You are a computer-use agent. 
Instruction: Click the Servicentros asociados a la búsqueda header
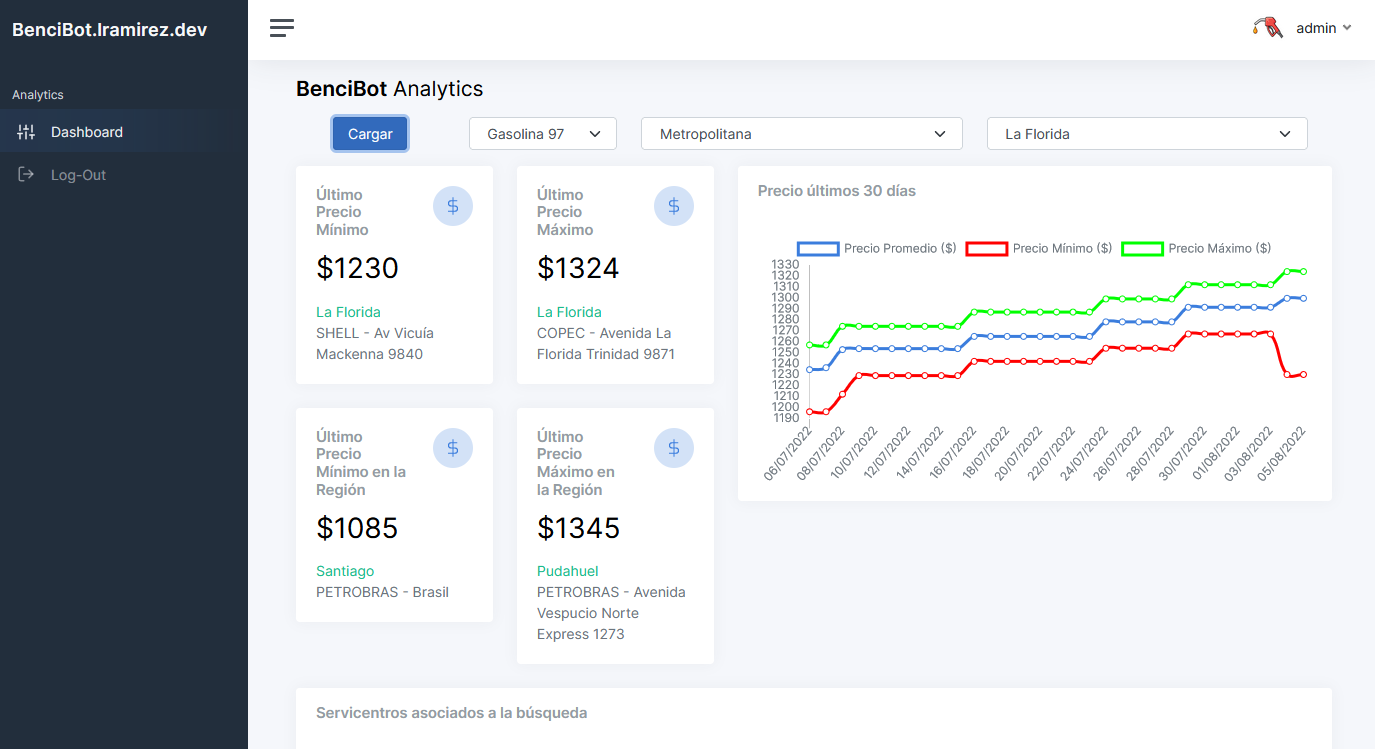[x=451, y=712]
